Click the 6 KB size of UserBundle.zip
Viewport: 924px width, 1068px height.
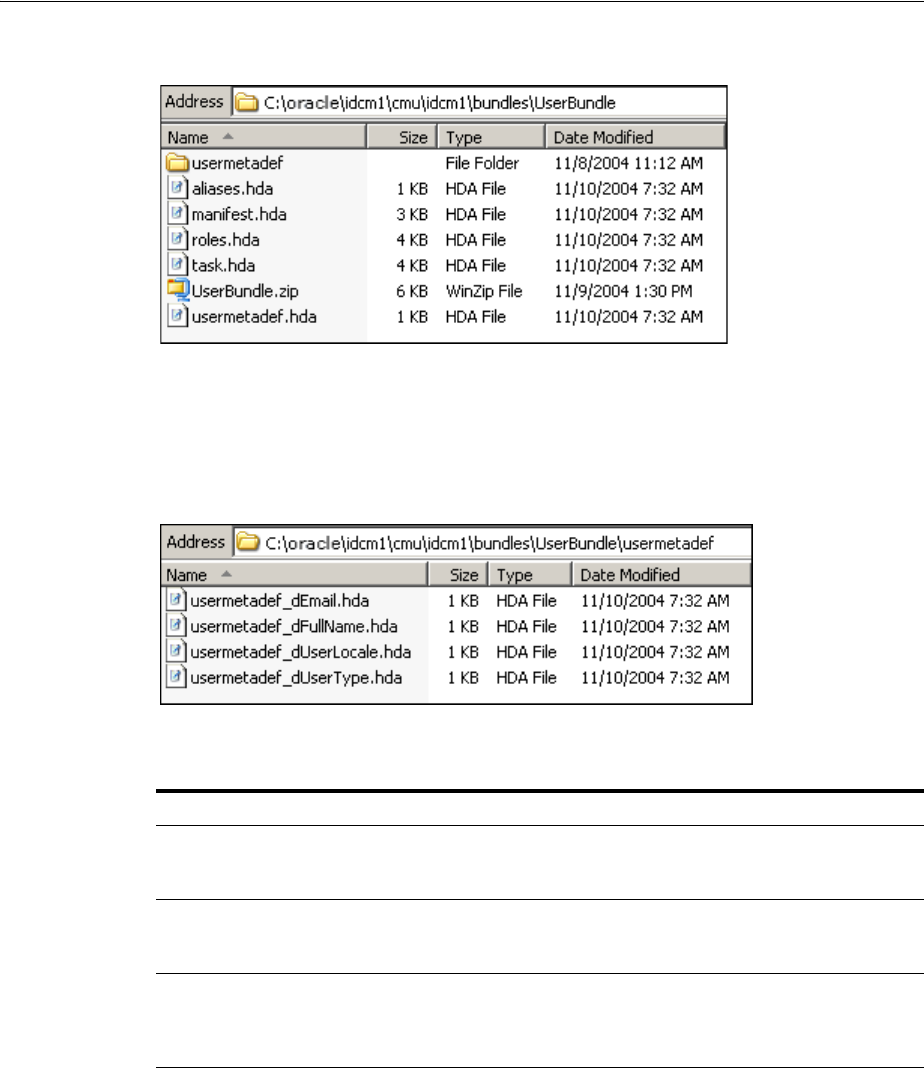412,292
